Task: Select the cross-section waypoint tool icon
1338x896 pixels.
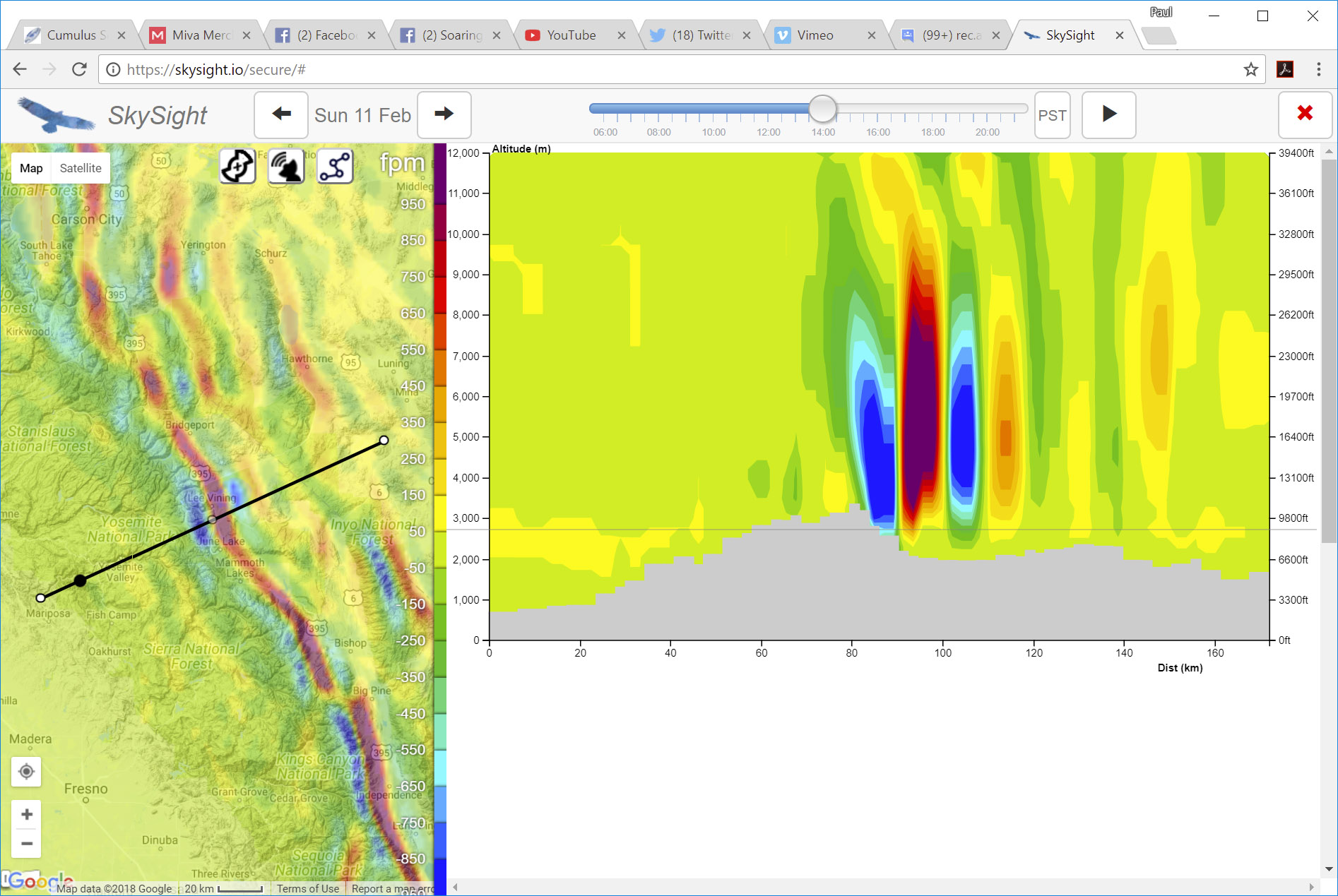Action: coord(335,167)
